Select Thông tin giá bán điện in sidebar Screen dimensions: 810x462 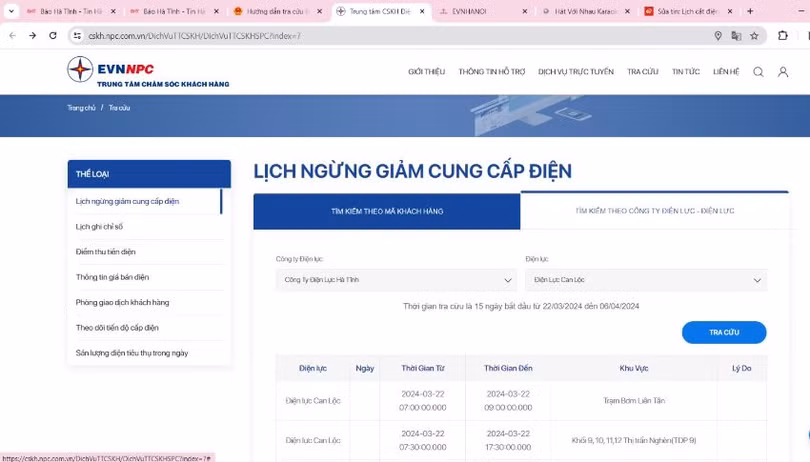(112, 277)
